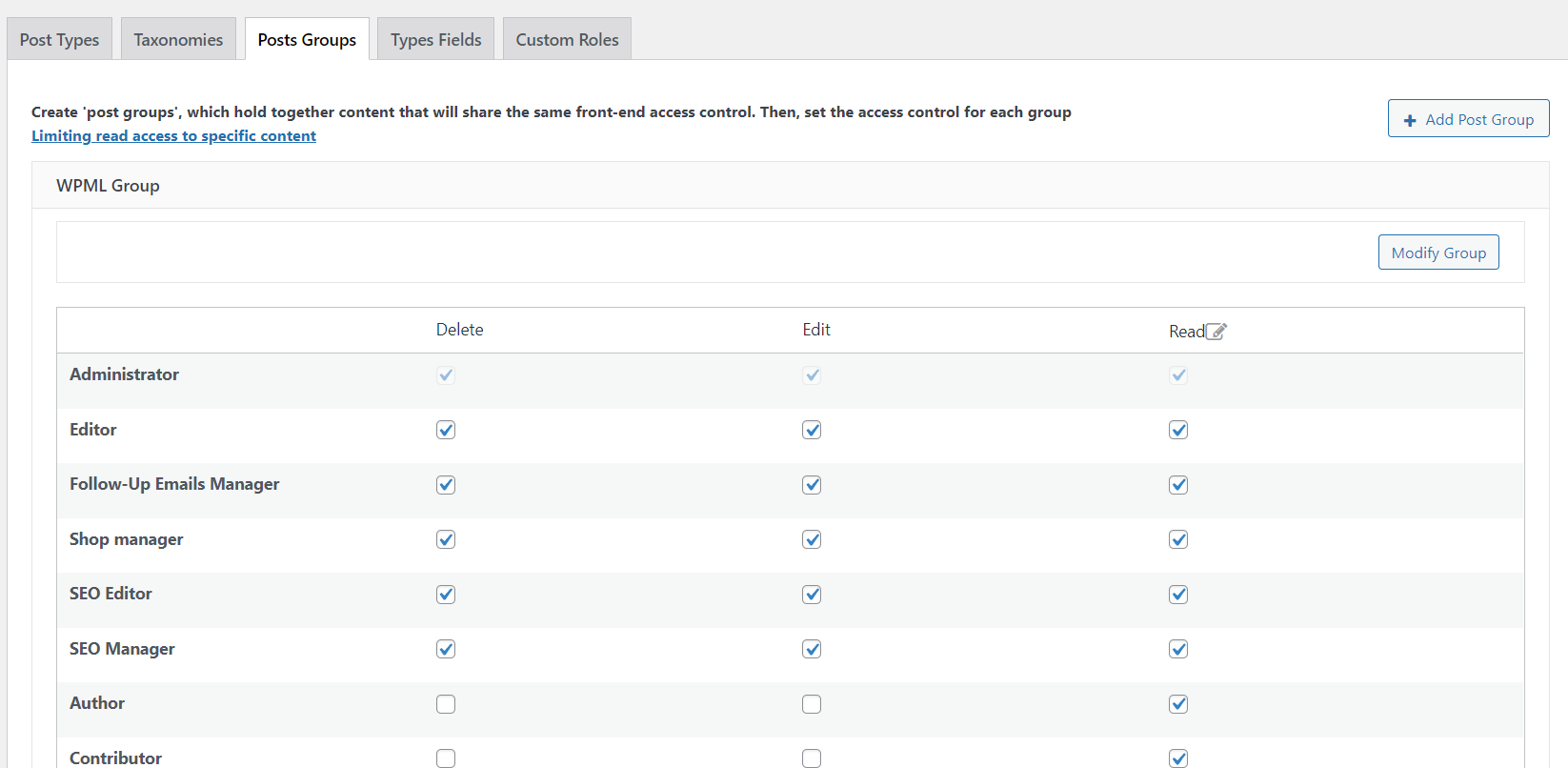Select the Posts Groups tab
Screen dimensions: 1568x768
click(307, 40)
